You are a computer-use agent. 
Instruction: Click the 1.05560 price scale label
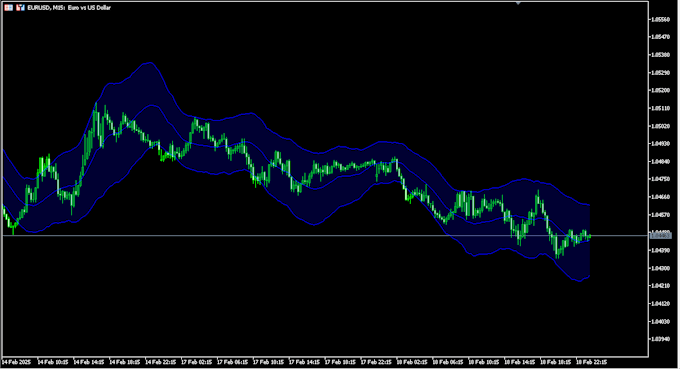tap(661, 19)
